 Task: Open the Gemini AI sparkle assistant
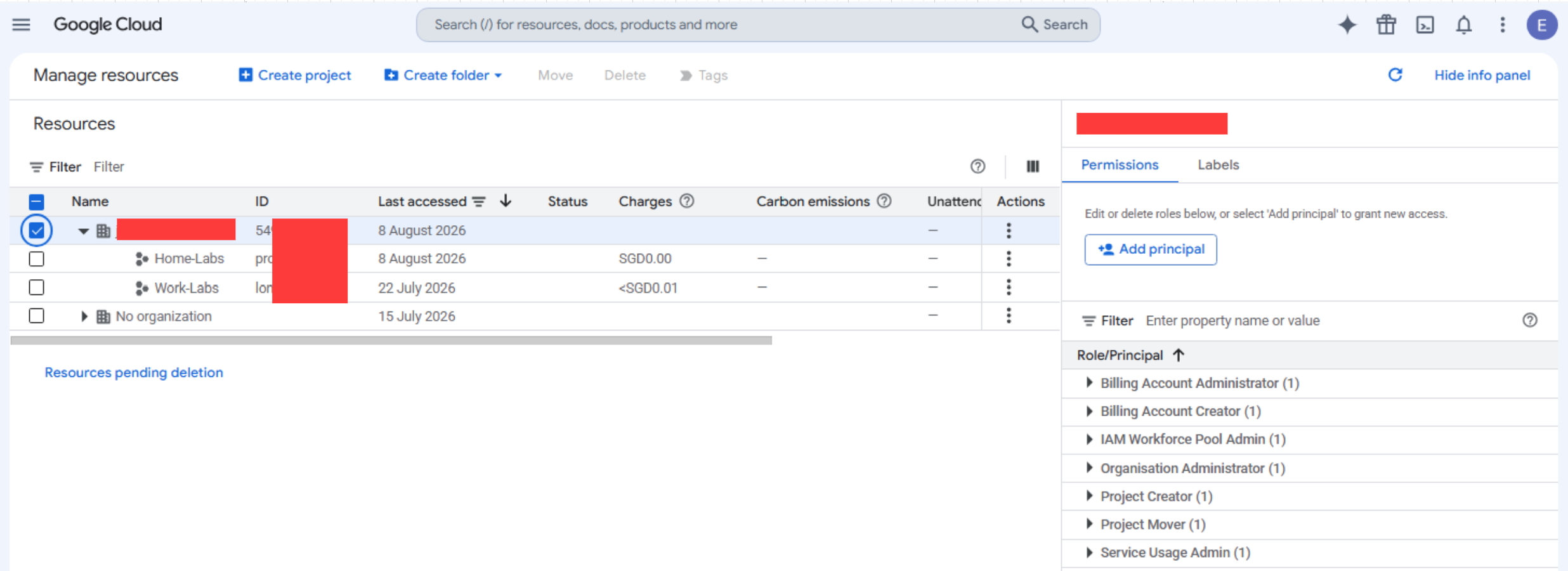click(x=1347, y=25)
